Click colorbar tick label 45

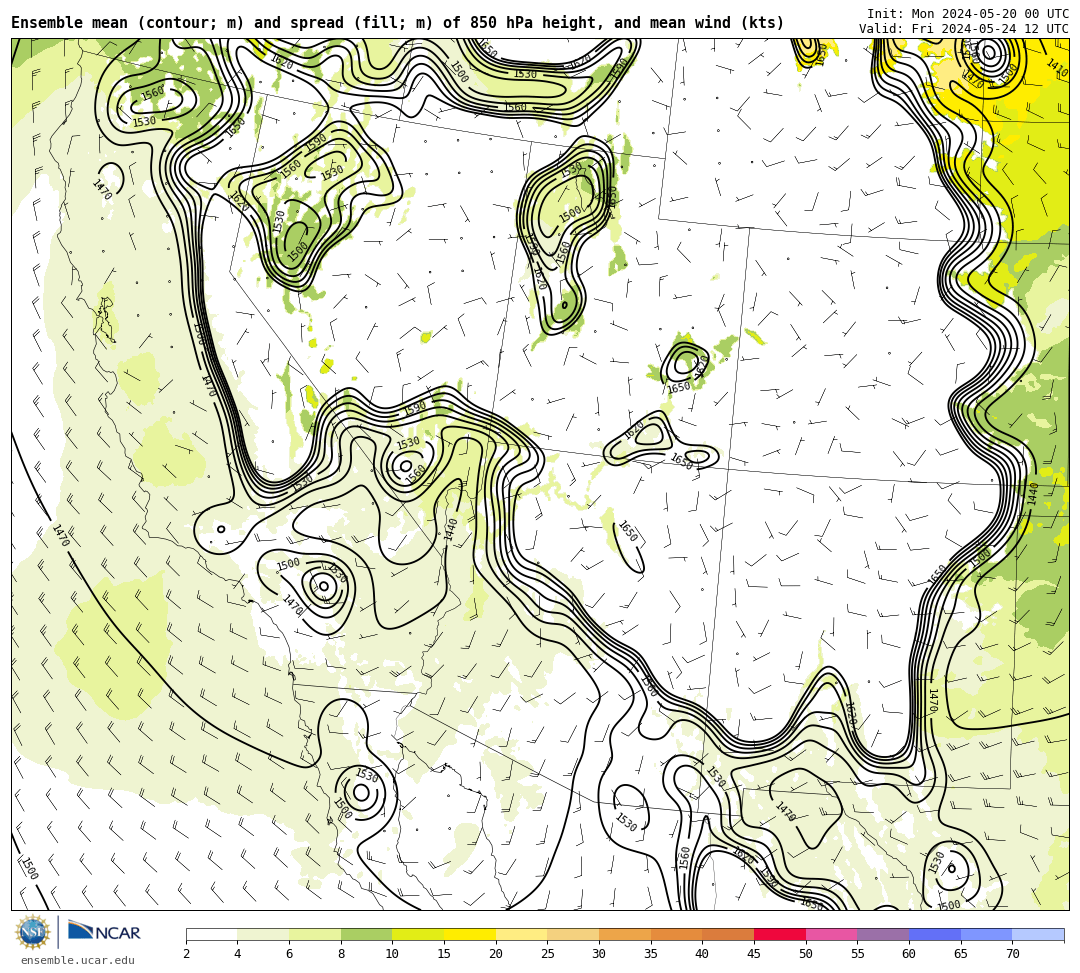754,954
